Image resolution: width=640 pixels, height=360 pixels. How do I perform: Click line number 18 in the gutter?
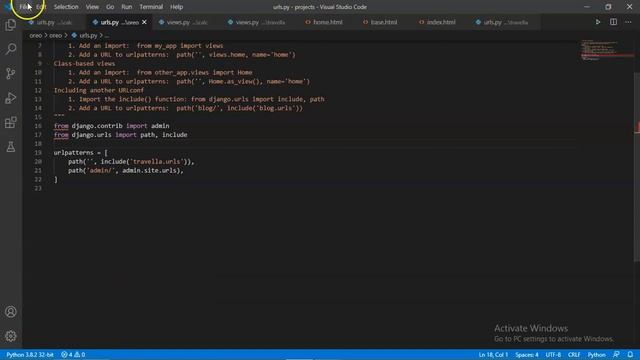(x=38, y=144)
